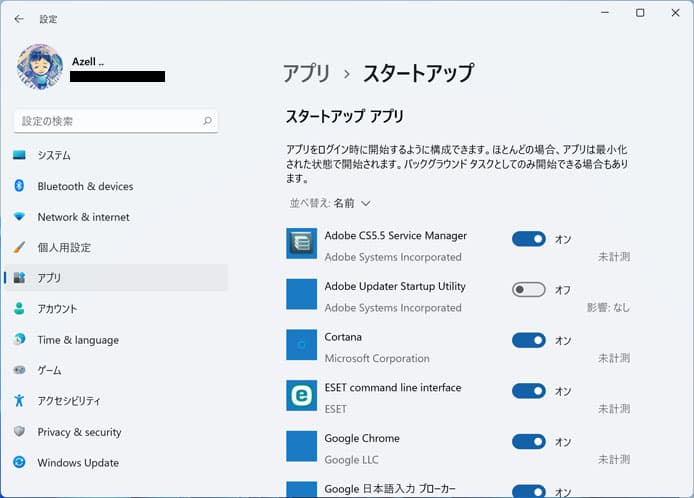Select the Adobe CS5.5 Service Manager name

pos(395,235)
